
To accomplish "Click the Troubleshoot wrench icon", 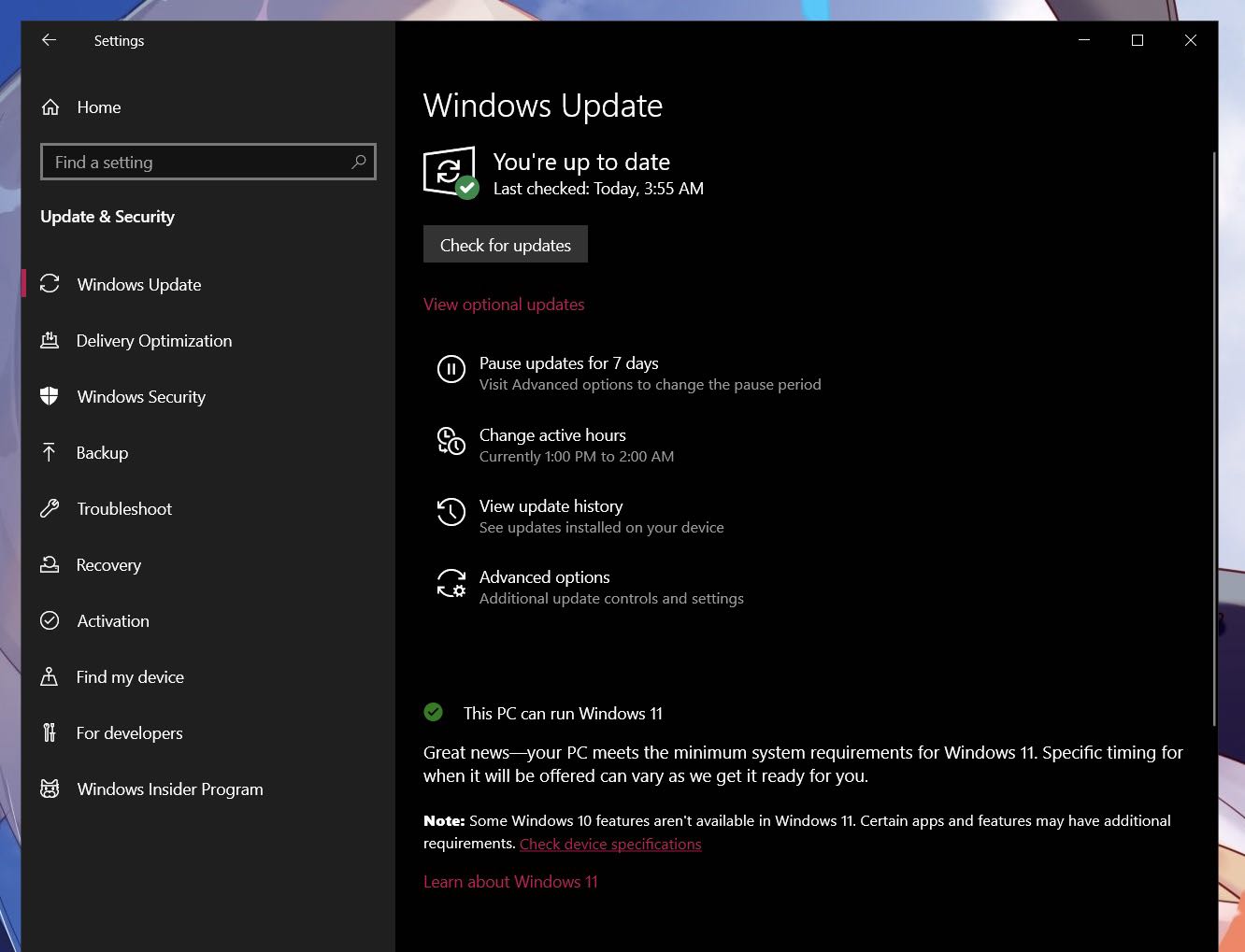I will point(50,508).
